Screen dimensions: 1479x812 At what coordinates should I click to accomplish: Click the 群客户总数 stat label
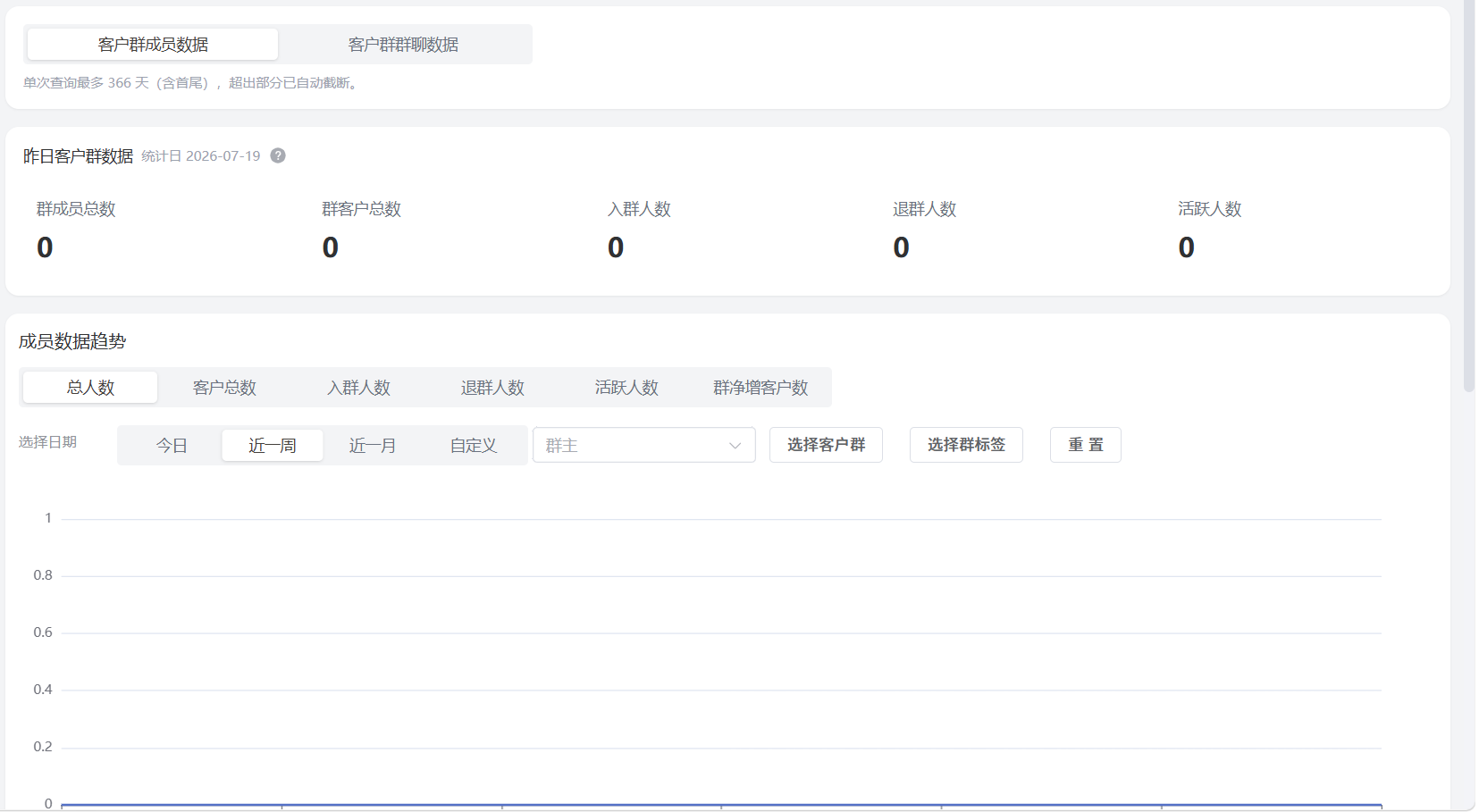pos(362,209)
